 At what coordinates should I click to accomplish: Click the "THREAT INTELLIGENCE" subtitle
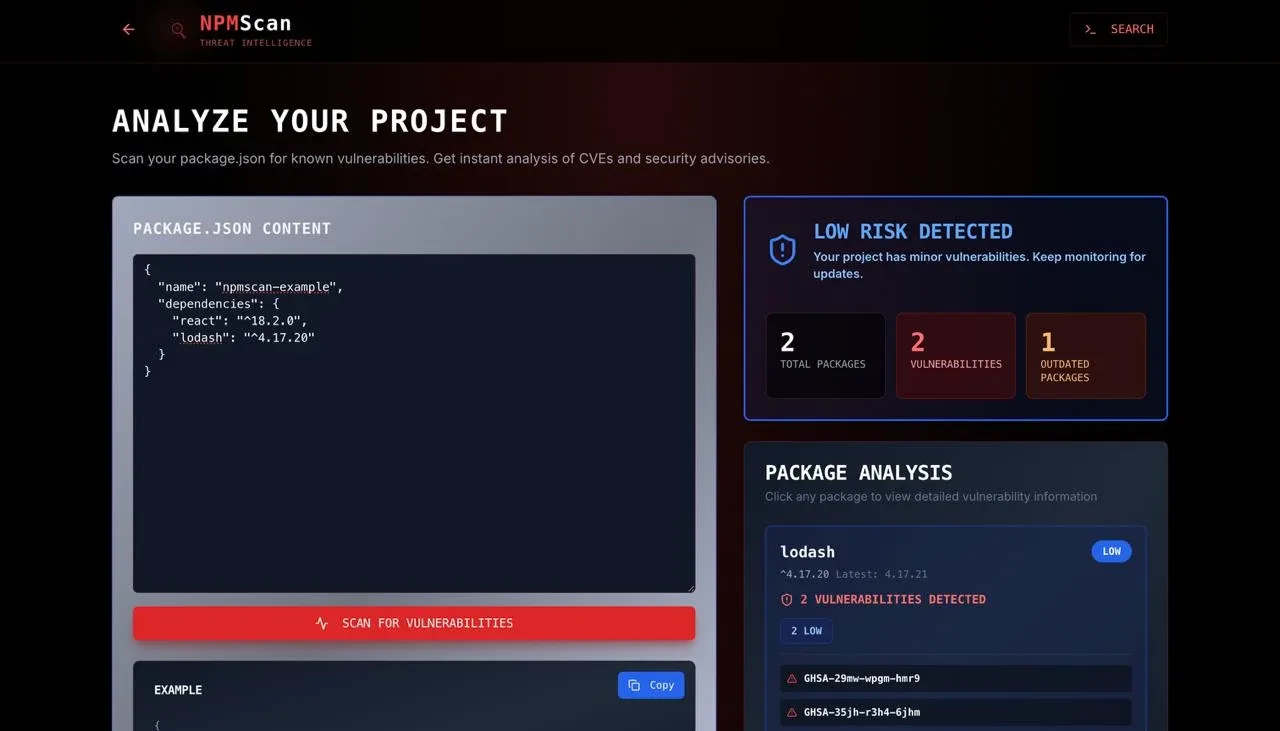pos(256,43)
